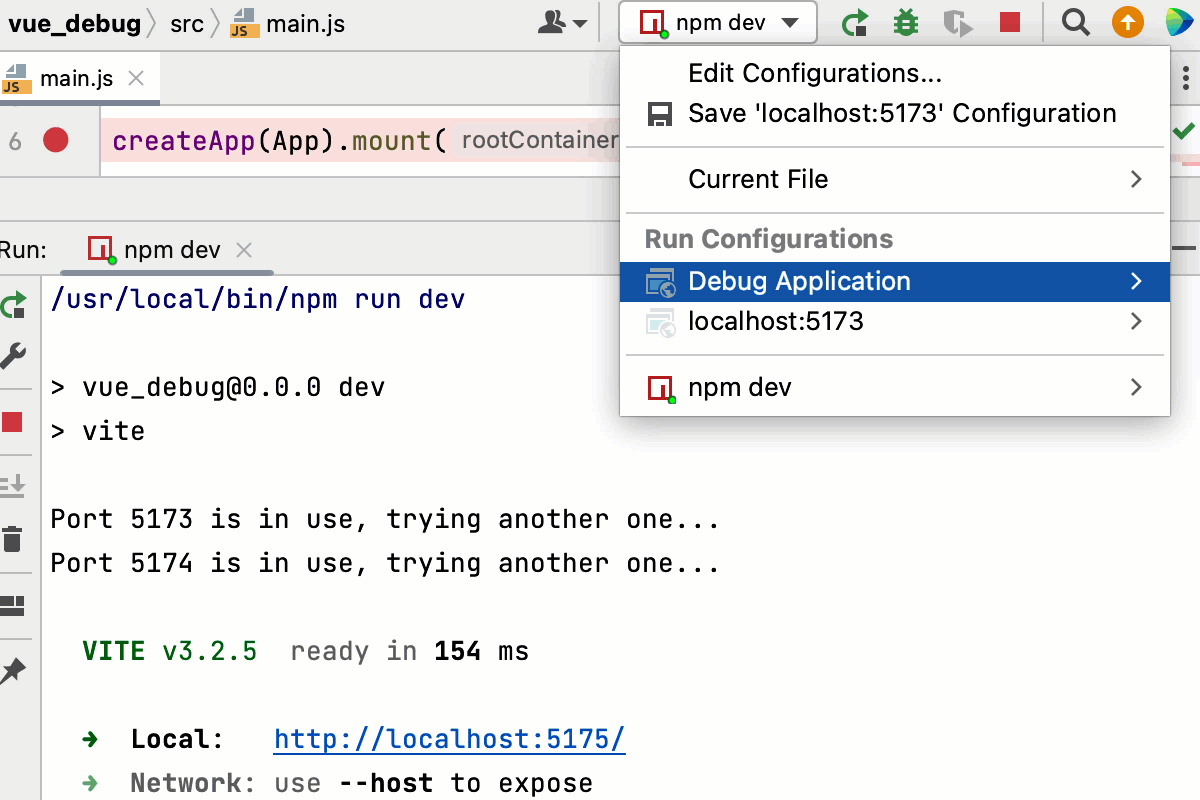Open the npm dev configuration dropdown
This screenshot has height=800, width=1200.
point(717,22)
